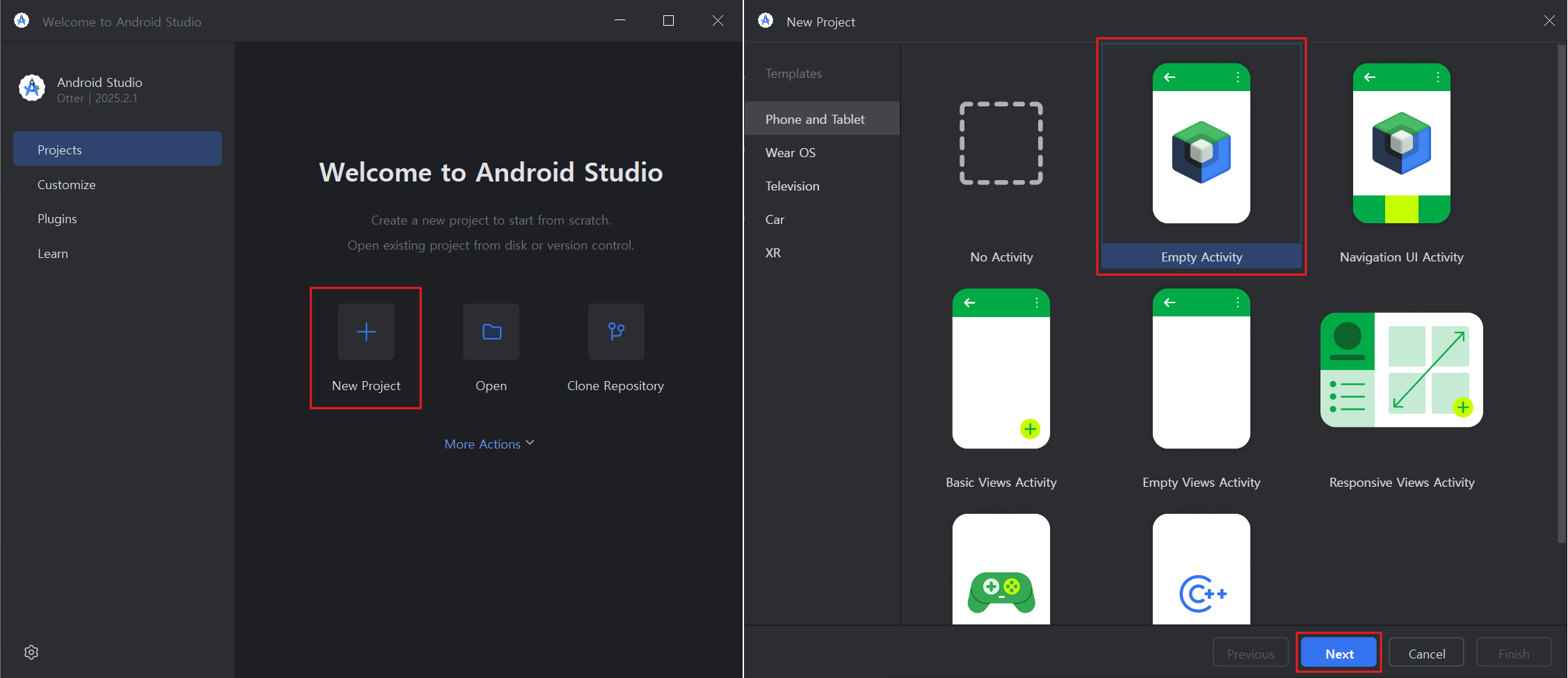The width and height of the screenshot is (1568, 678).
Task: Click the Empty Views Activity label
Action: coord(1202,482)
